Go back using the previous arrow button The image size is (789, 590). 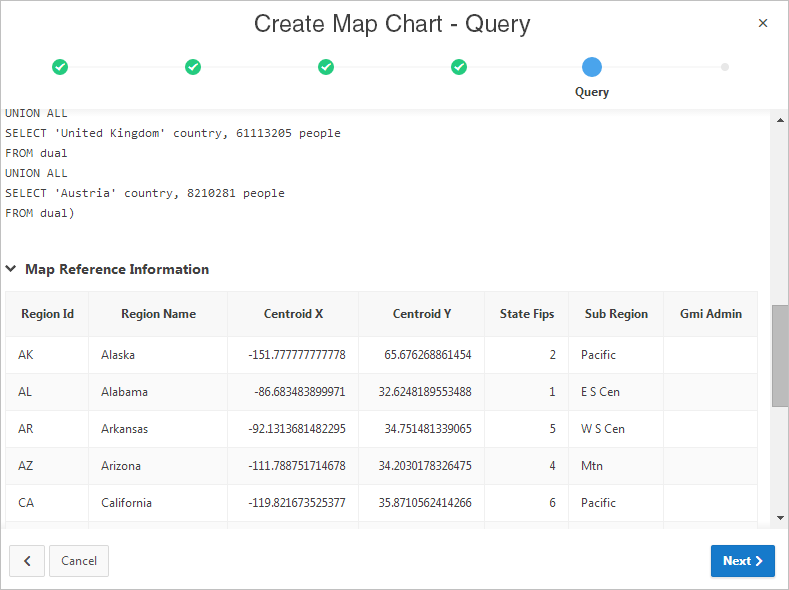point(27,561)
